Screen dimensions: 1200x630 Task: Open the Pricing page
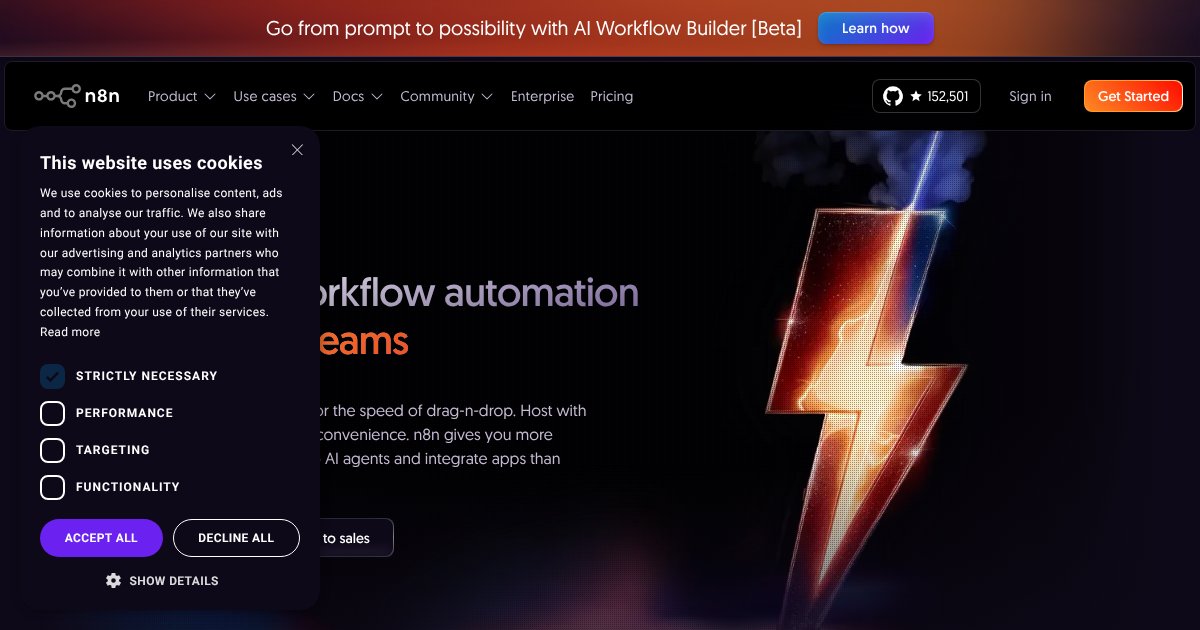(x=611, y=96)
